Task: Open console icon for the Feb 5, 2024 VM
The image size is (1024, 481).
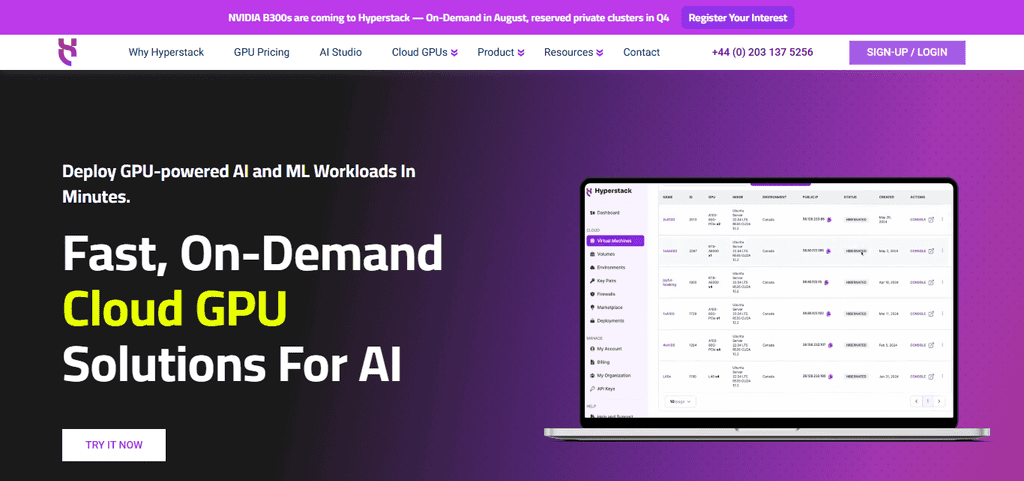Action: pyautogui.click(x=931, y=345)
